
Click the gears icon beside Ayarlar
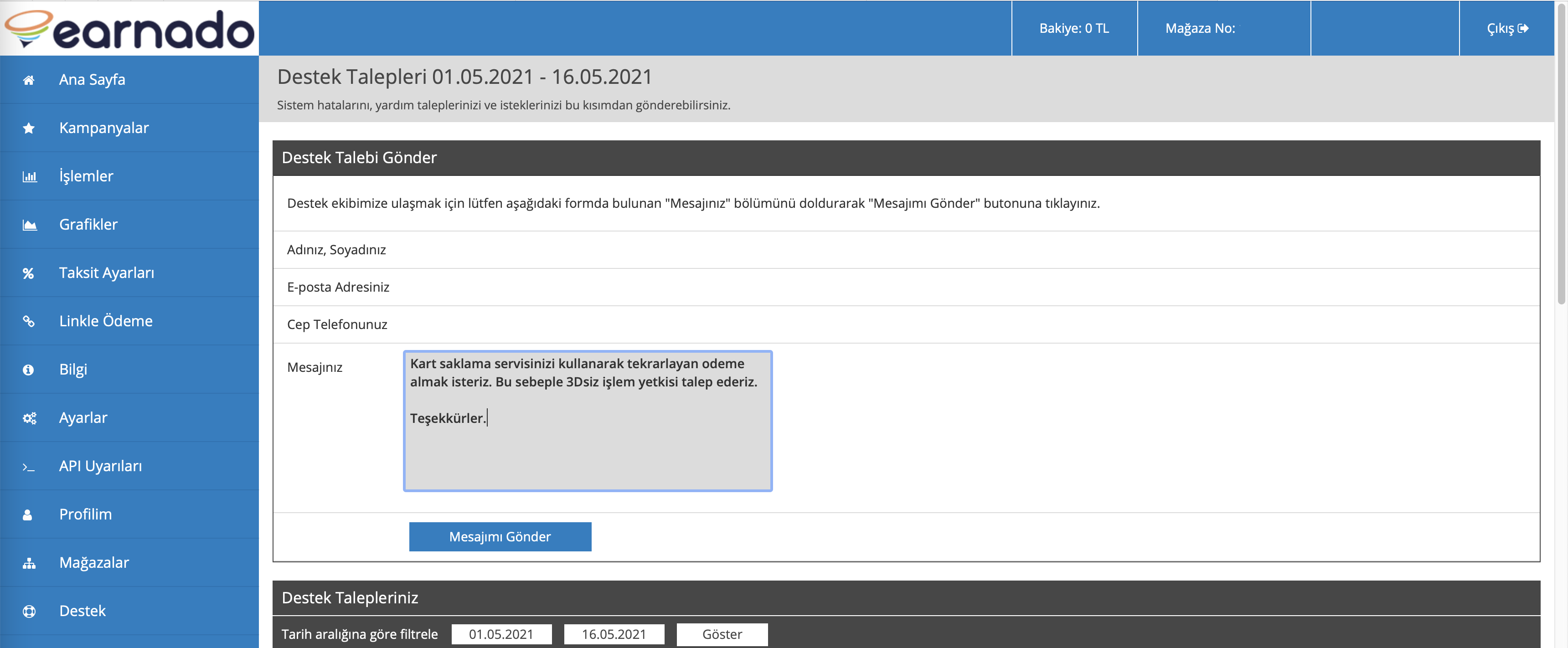[29, 418]
